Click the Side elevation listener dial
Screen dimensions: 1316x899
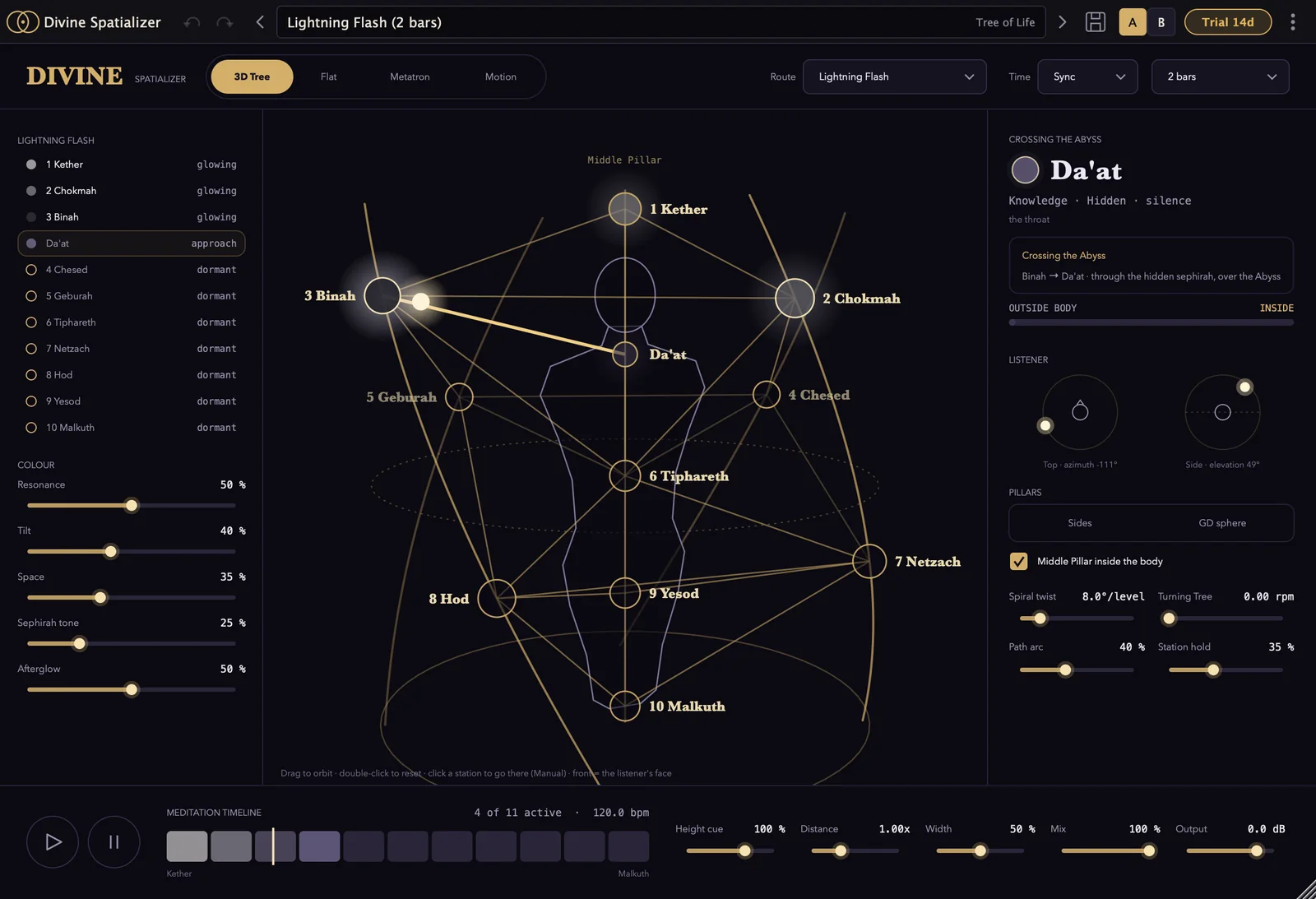coord(1222,412)
